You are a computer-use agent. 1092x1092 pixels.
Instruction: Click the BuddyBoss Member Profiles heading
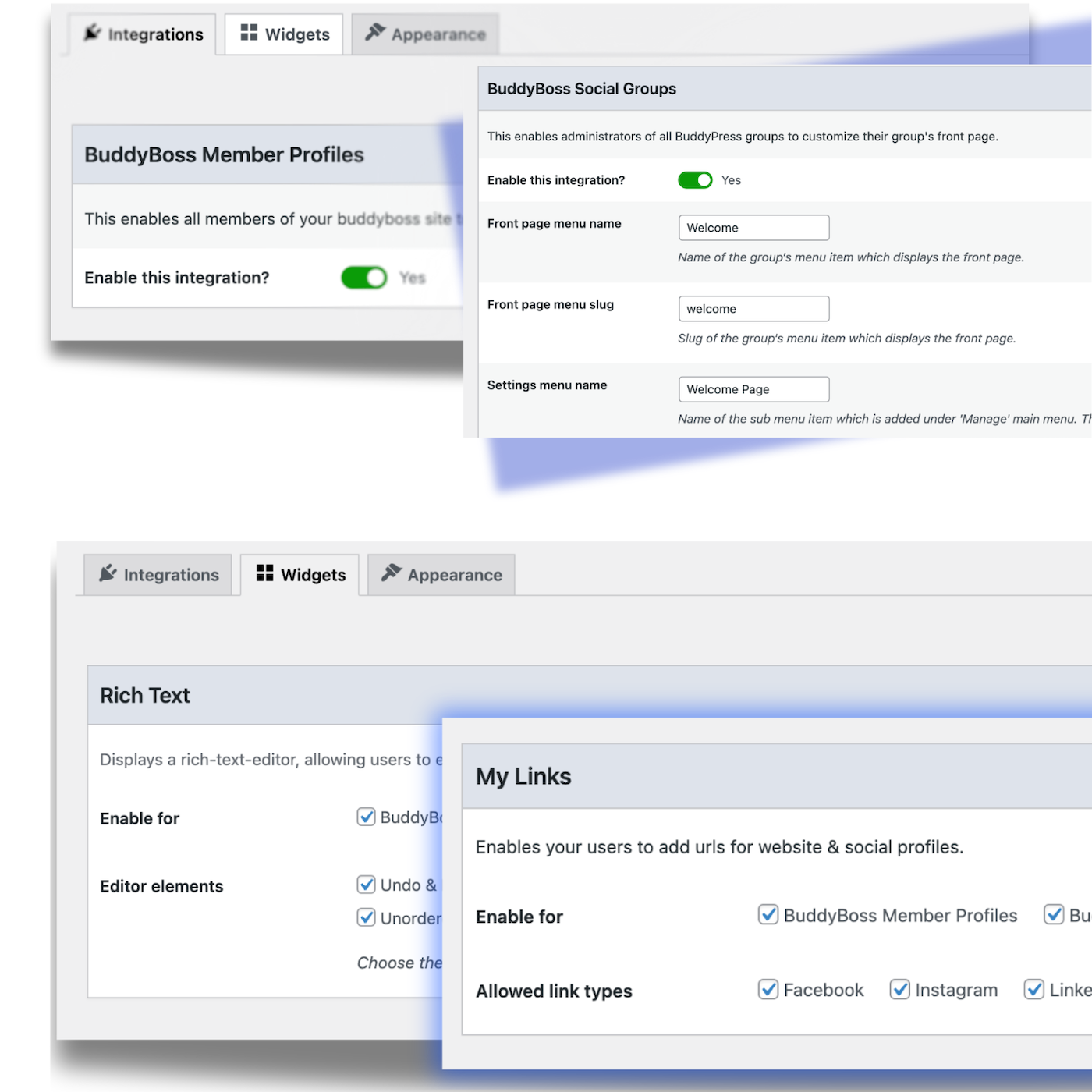224,154
